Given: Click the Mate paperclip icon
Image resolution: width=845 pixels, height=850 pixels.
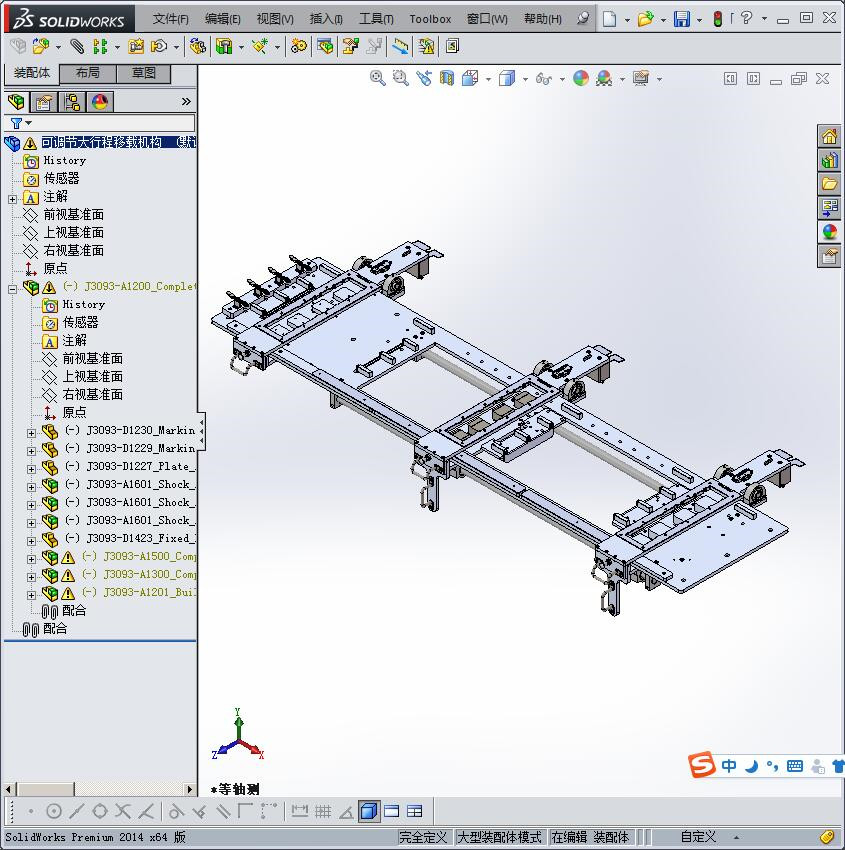Looking at the screenshot, I should [77, 47].
